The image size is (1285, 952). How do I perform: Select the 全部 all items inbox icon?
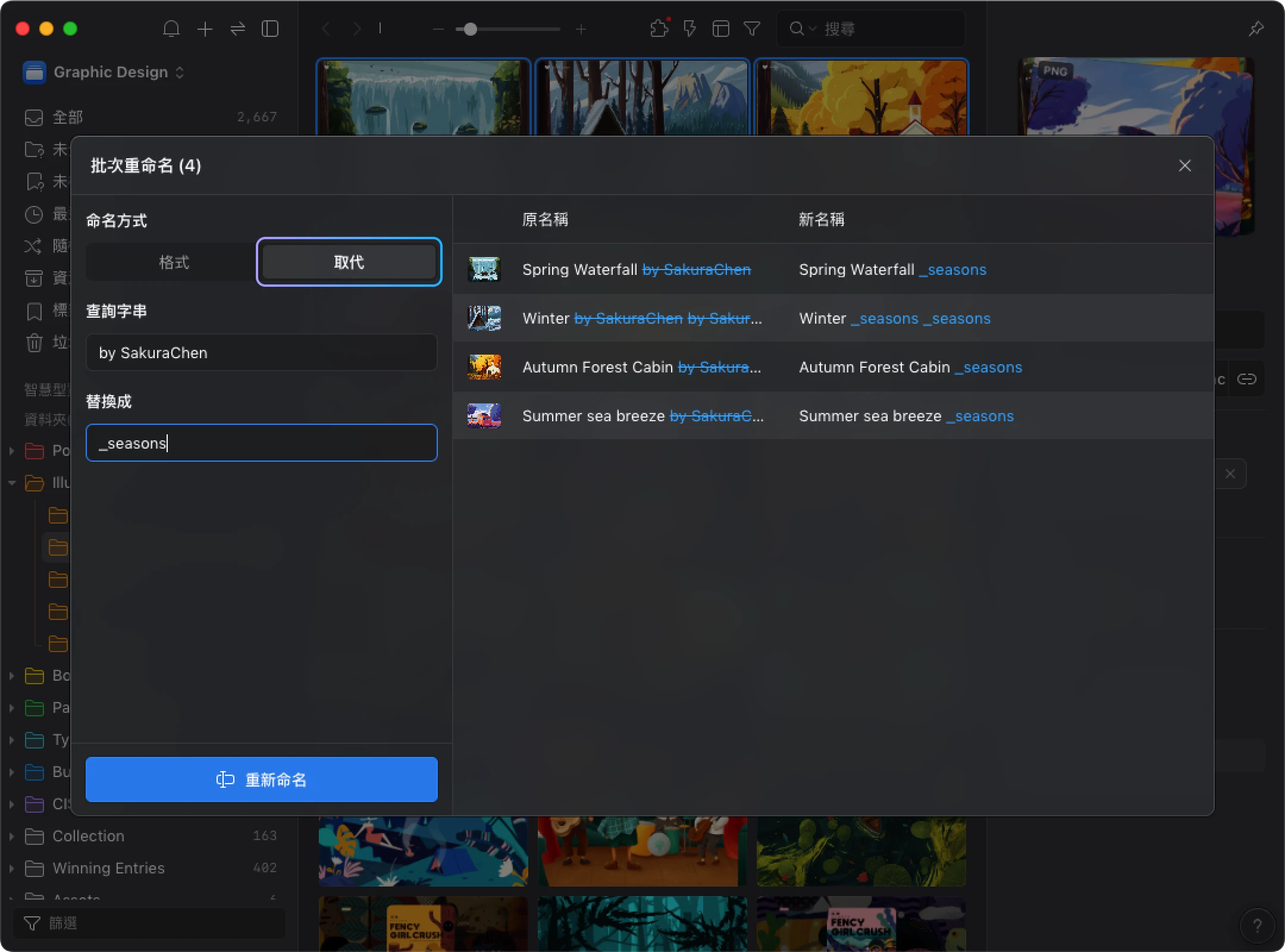(x=34, y=117)
